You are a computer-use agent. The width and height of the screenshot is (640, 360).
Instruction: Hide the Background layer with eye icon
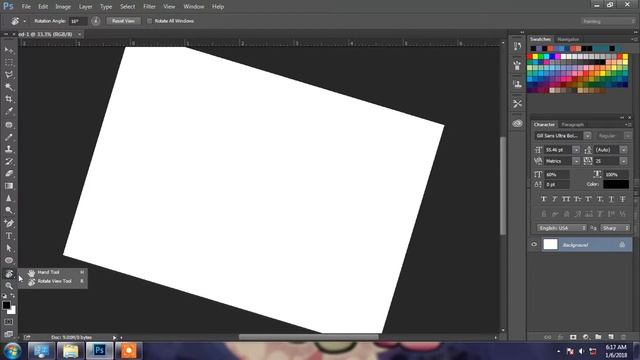[534, 244]
